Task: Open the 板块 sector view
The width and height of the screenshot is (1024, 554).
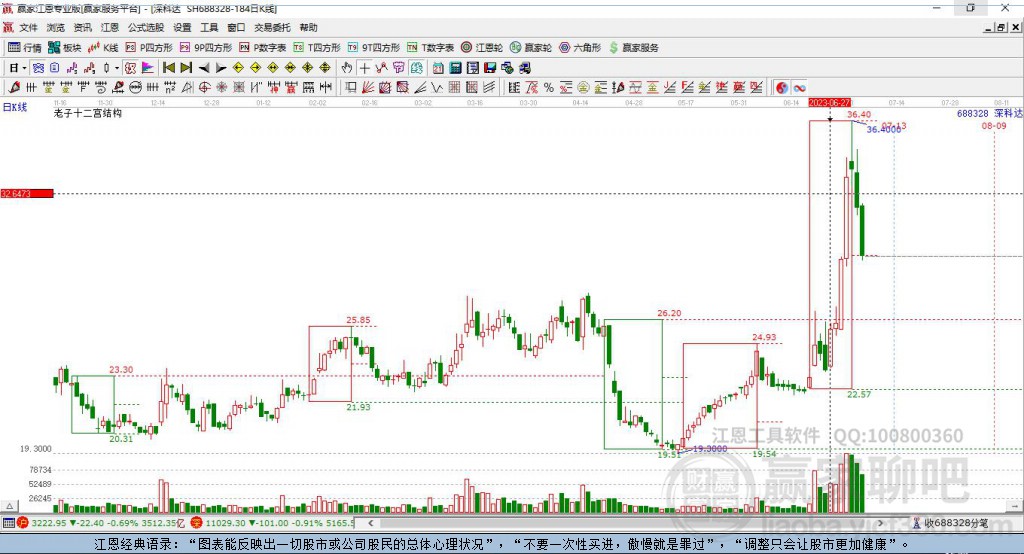Action: 65,48
